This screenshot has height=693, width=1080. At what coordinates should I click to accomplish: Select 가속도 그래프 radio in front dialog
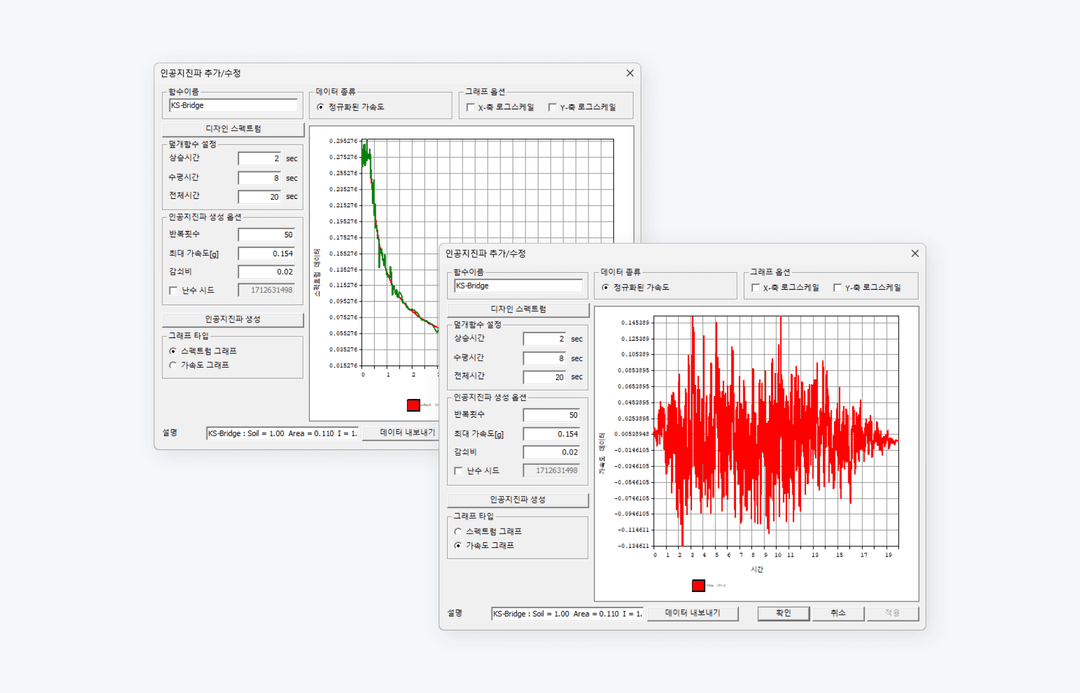pos(458,546)
